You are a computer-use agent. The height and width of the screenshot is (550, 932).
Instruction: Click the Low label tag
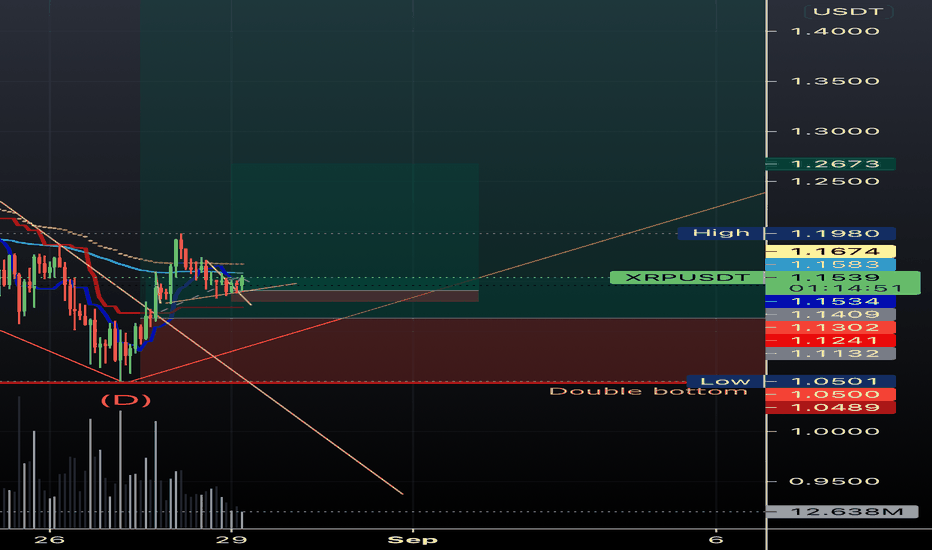(725, 381)
